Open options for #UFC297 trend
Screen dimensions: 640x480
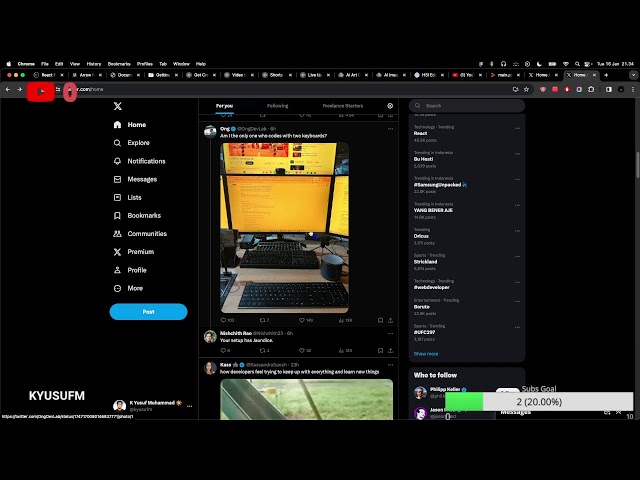click(x=517, y=327)
